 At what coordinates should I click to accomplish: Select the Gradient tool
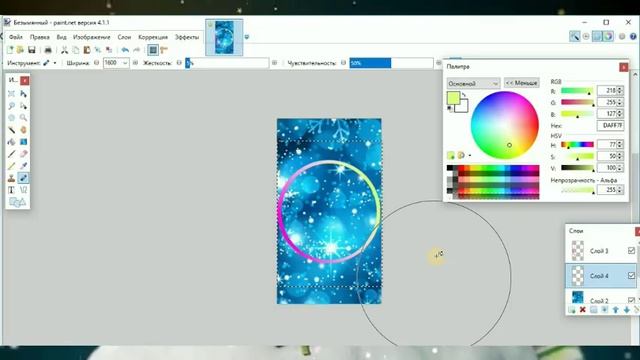coord(24,142)
